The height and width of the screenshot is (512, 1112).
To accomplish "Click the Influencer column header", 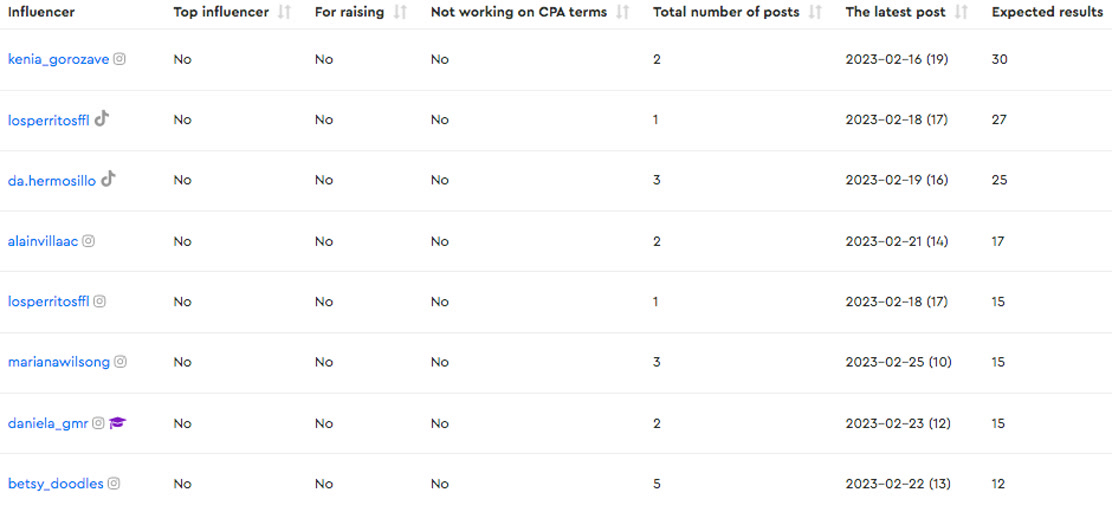I will tap(41, 12).
